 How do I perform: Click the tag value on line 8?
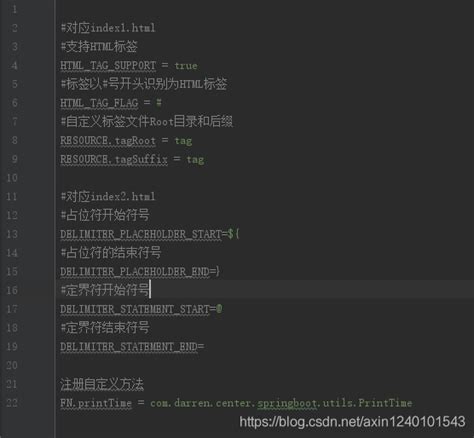(183, 141)
